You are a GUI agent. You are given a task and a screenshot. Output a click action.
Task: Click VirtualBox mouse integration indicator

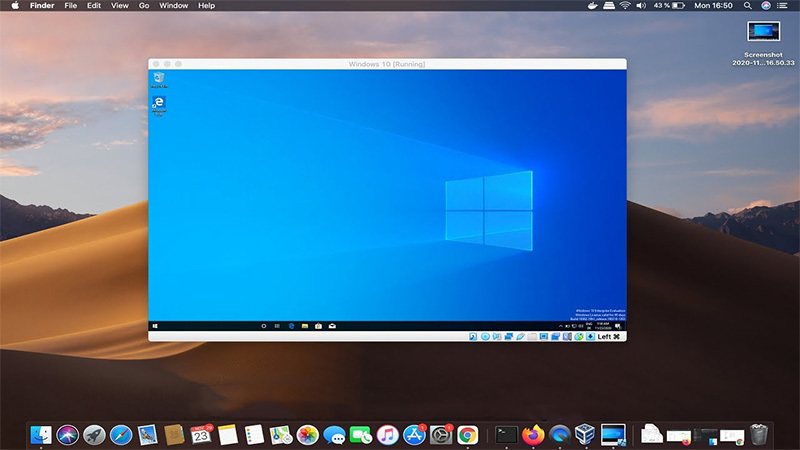(579, 337)
